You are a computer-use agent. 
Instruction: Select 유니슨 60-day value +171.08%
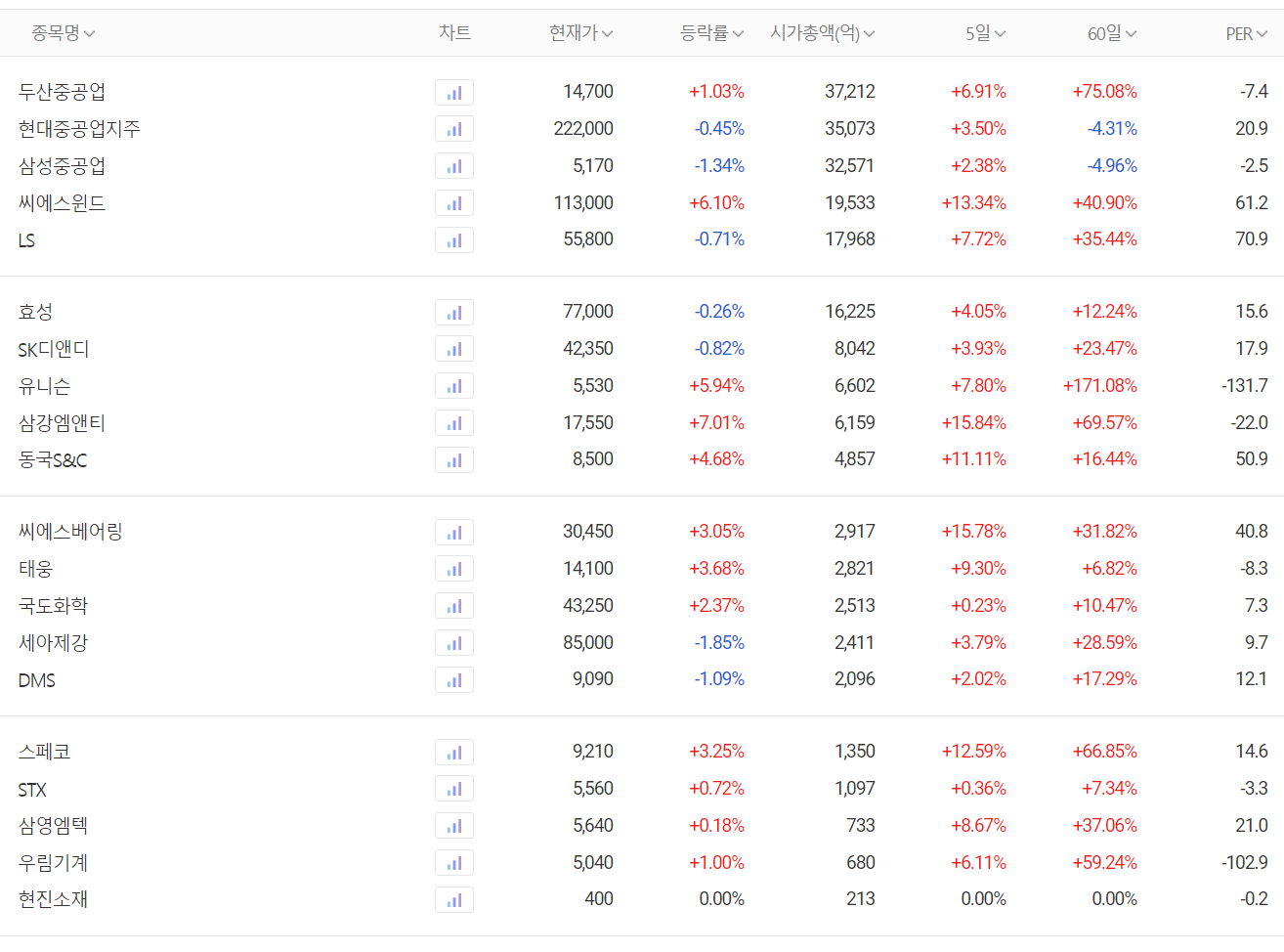(1100, 386)
